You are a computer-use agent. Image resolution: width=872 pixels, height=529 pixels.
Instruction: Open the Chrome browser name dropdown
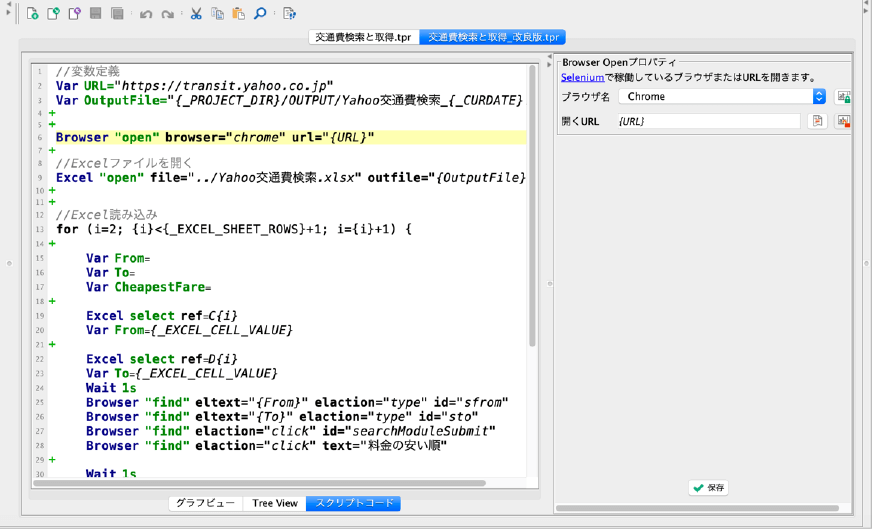click(x=722, y=96)
